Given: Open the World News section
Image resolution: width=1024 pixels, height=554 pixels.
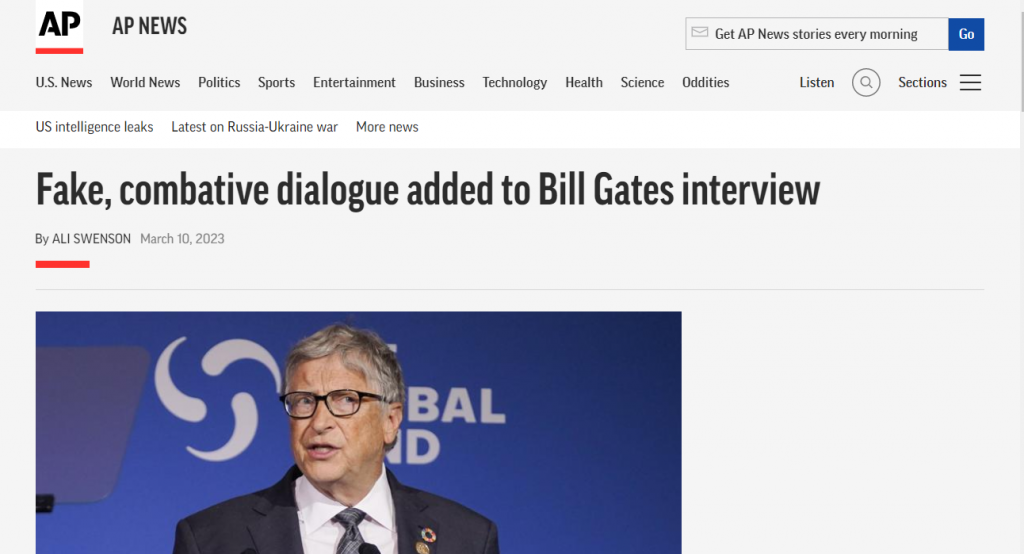Looking at the screenshot, I should click(145, 82).
